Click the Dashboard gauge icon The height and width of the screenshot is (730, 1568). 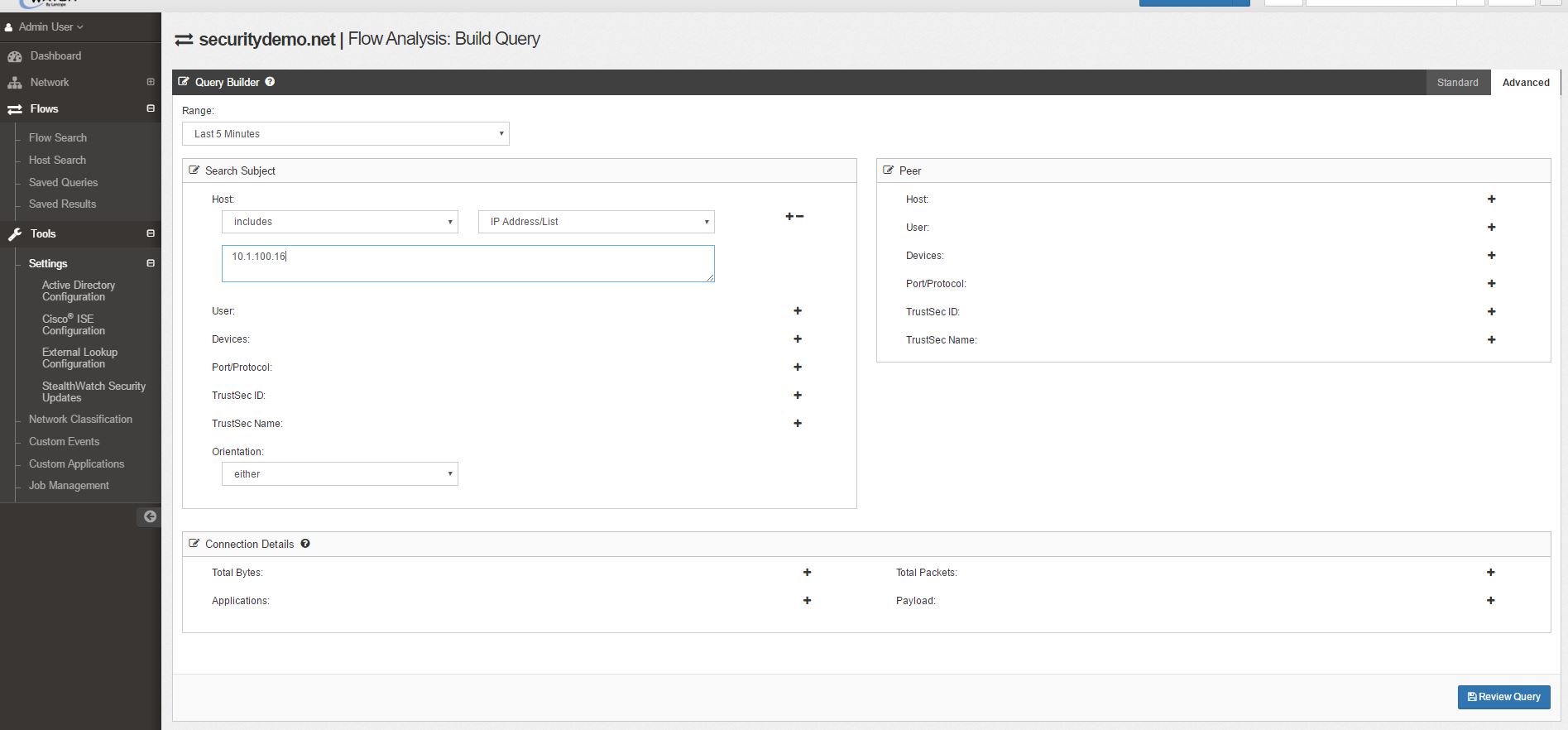point(15,56)
